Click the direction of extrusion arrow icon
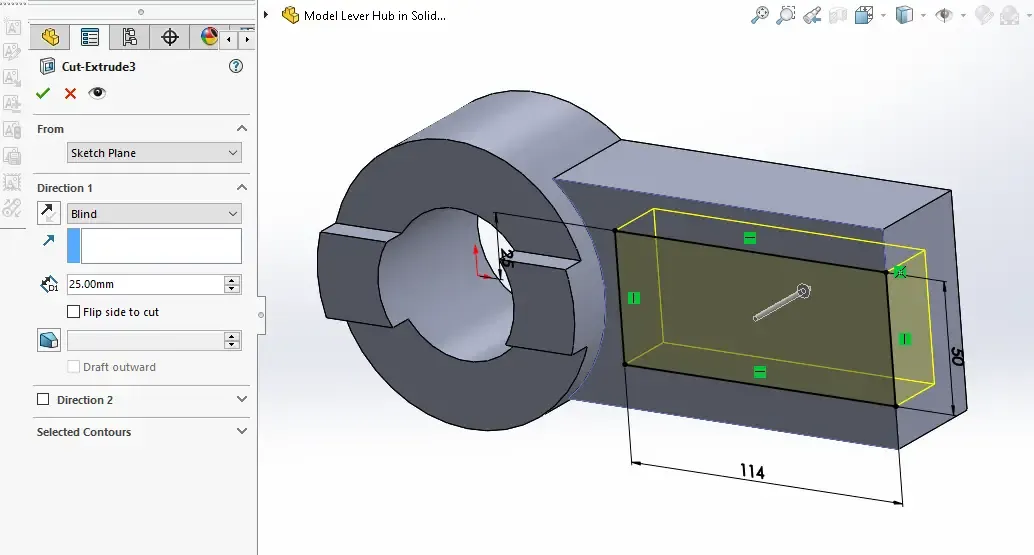 tap(49, 241)
